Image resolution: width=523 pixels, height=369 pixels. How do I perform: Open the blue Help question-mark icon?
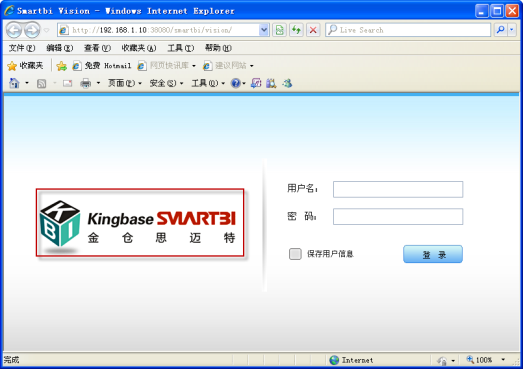pos(235,83)
